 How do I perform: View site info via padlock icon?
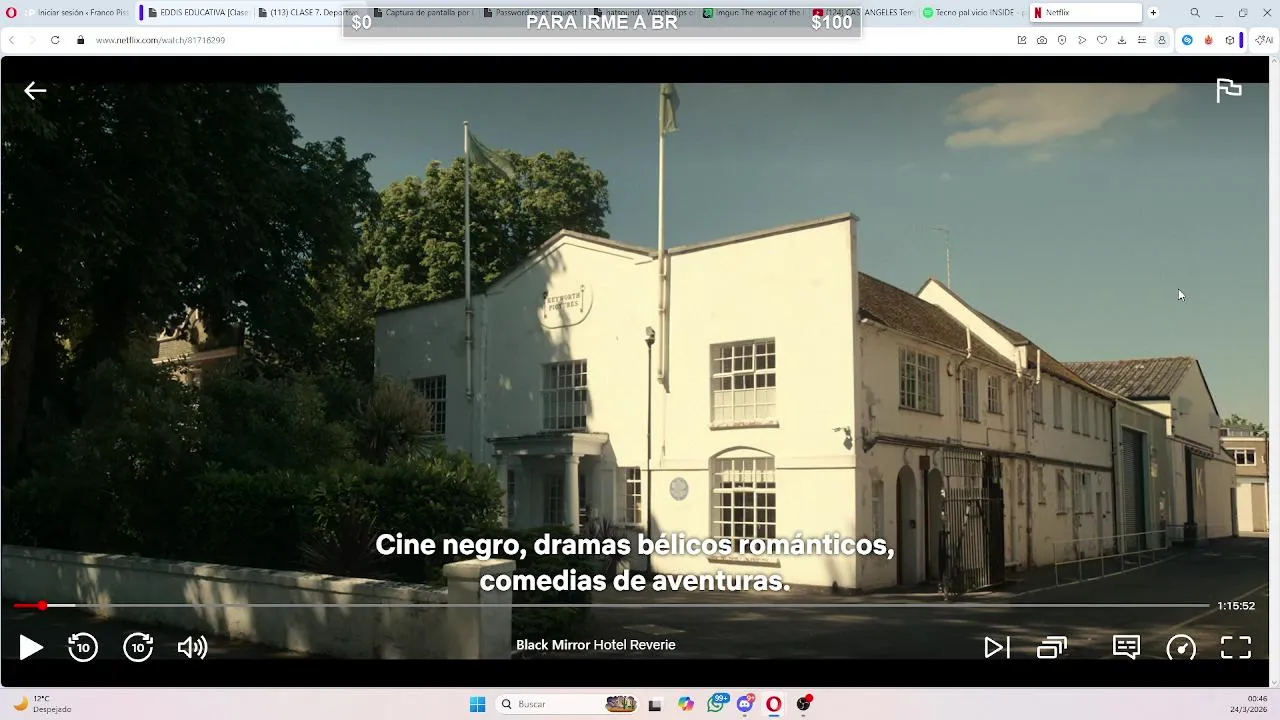pos(81,40)
